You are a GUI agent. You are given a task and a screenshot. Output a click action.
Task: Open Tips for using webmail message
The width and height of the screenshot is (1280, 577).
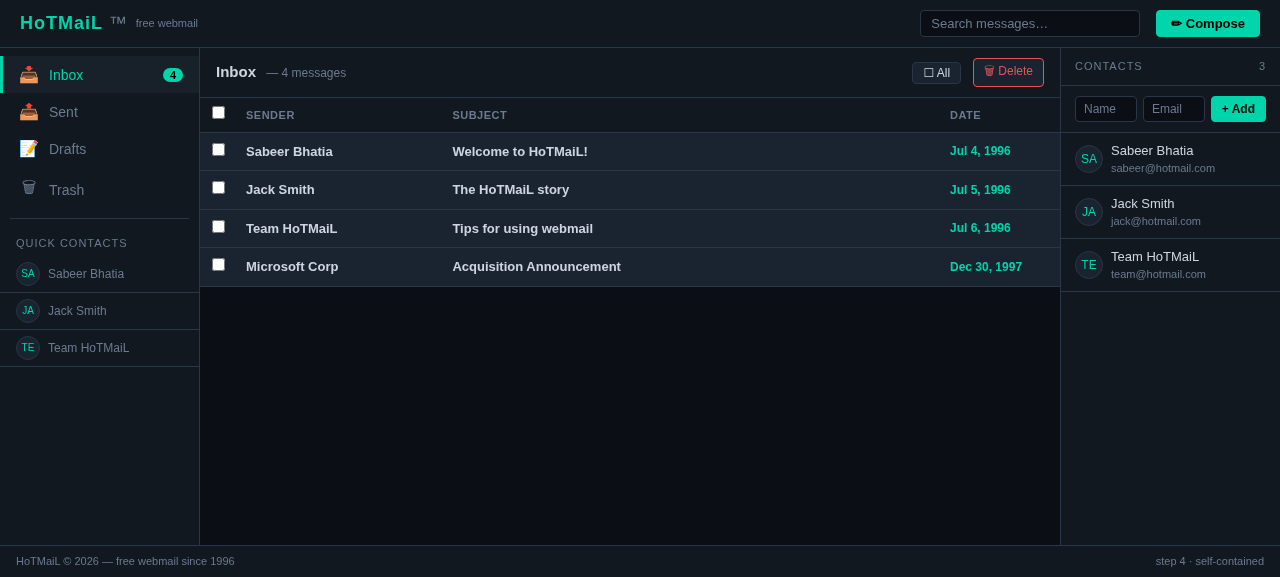point(523,229)
